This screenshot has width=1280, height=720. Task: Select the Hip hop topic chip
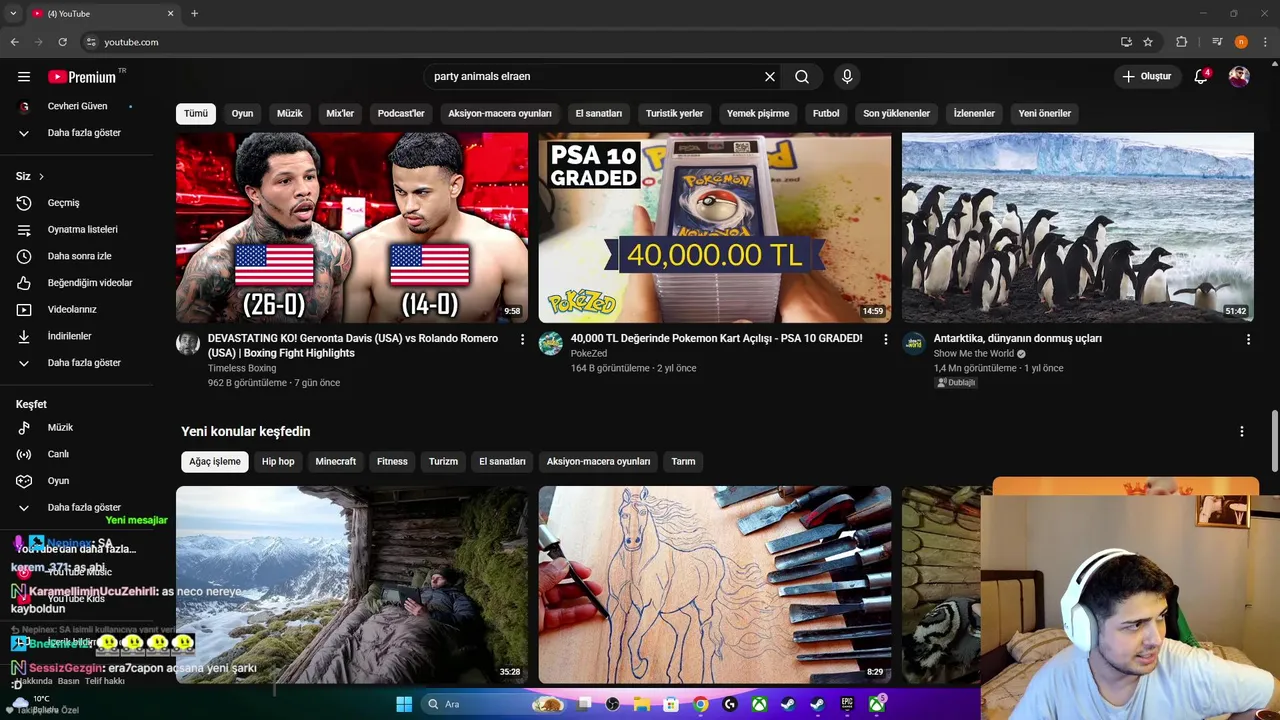(278, 461)
